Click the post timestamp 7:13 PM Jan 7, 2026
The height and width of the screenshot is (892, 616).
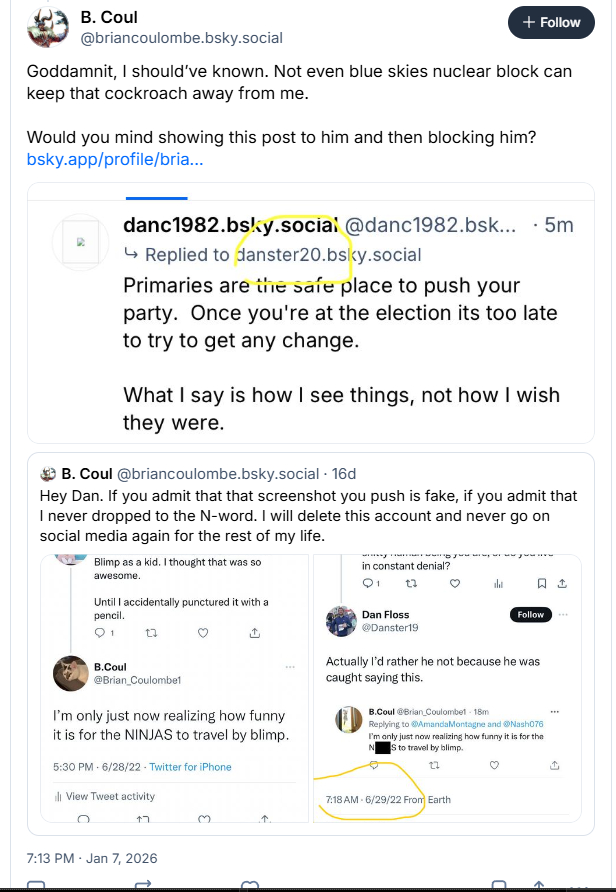(x=92, y=858)
